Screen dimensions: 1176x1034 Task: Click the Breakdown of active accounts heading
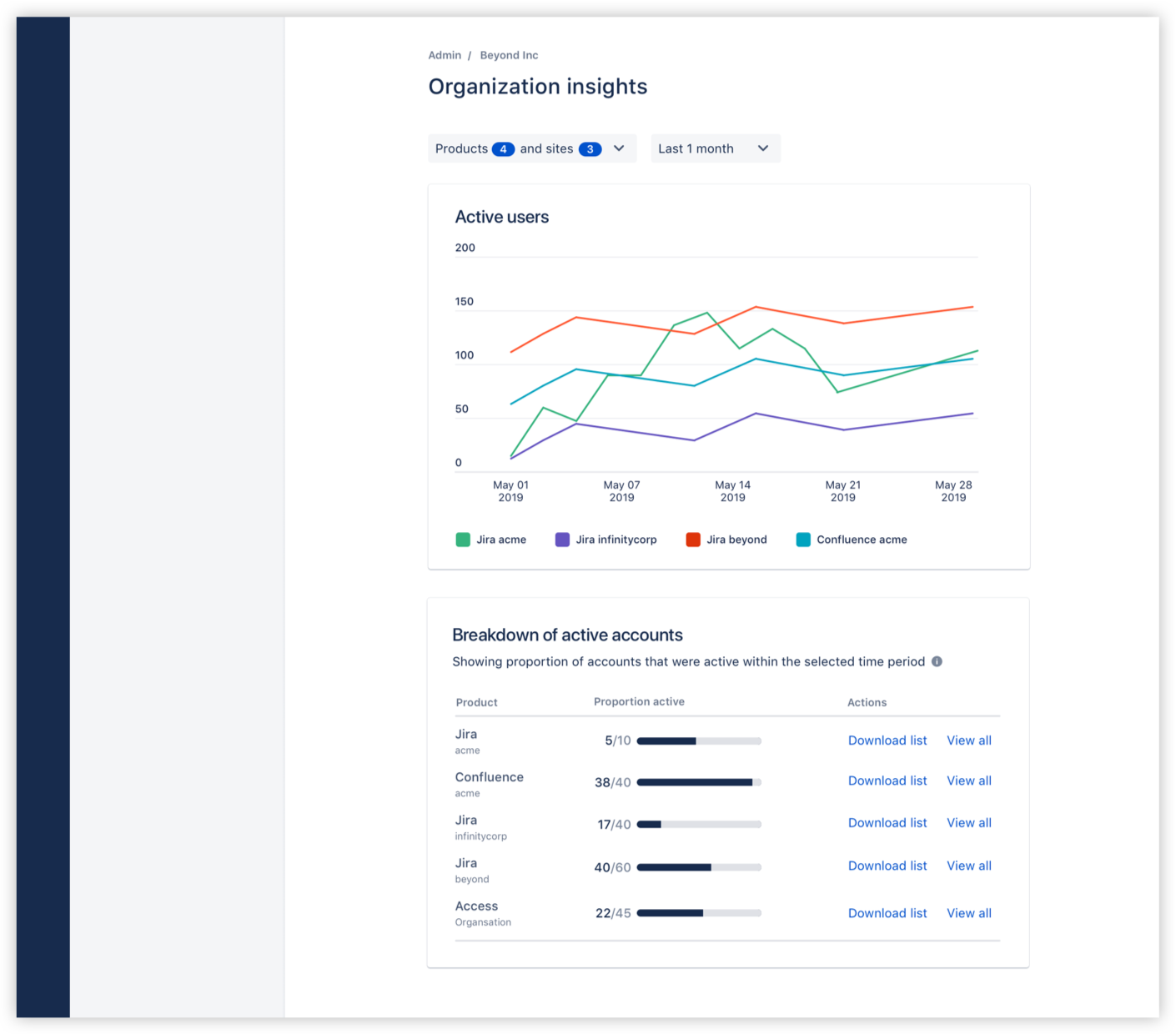[567, 635]
